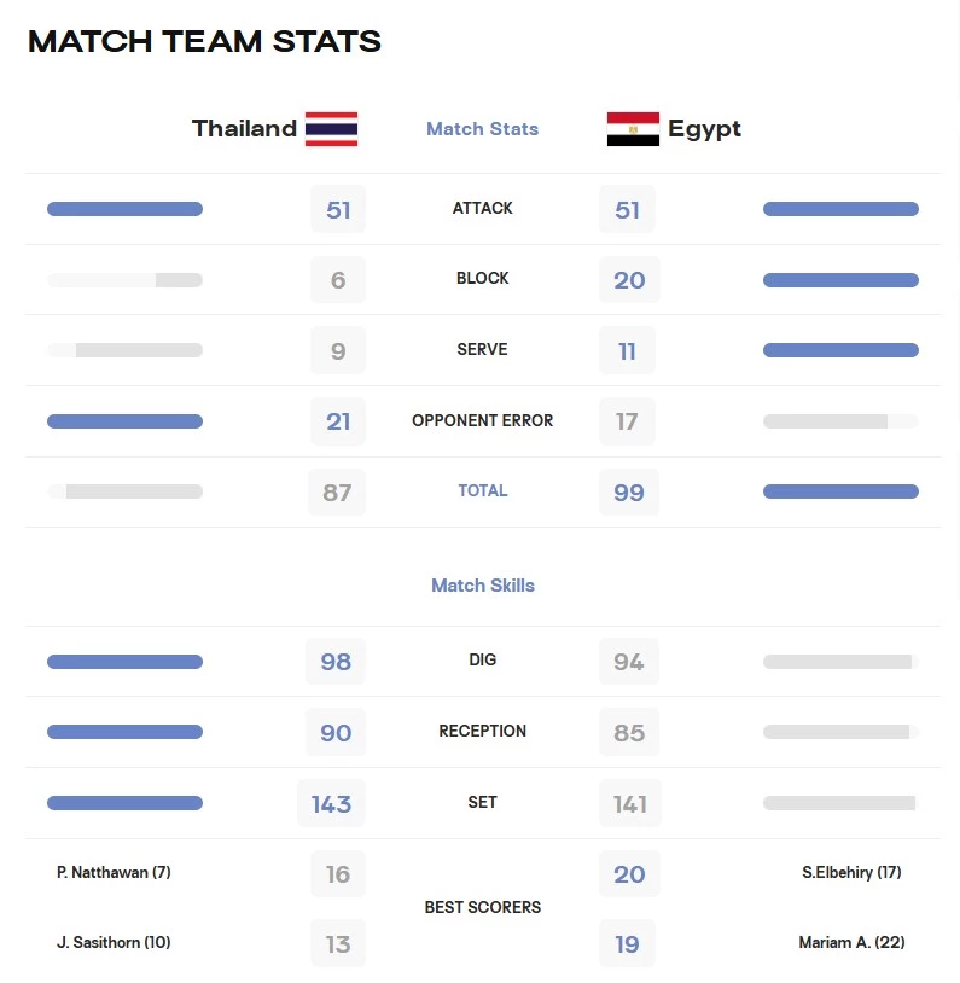Select the Match Skills heading
Screen dimensions: 960x983
(482, 585)
